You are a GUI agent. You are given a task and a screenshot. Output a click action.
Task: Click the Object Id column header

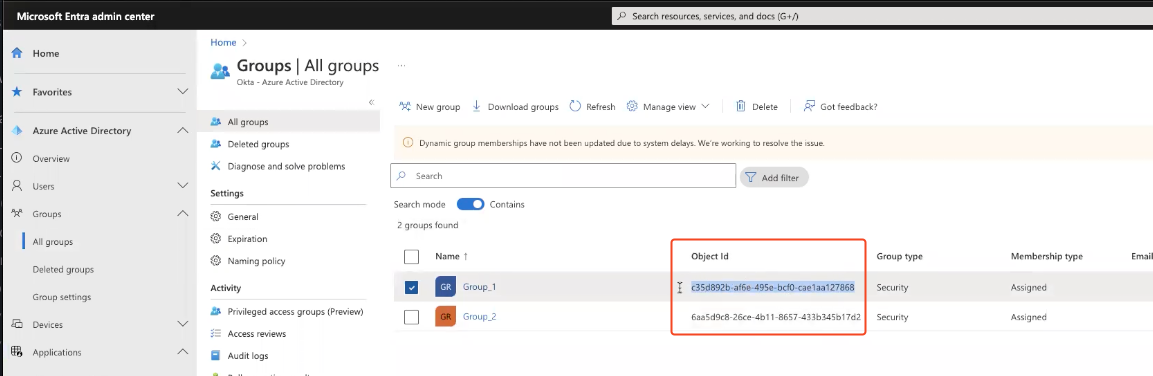[710, 257]
